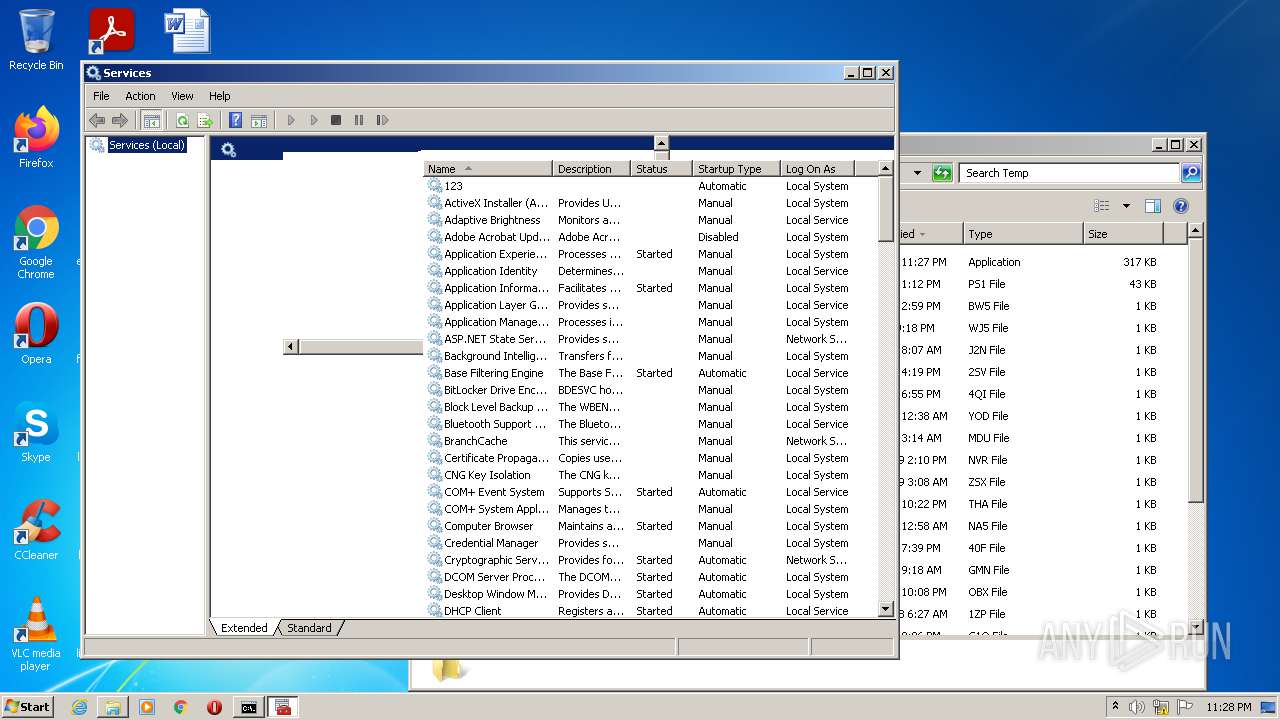Click gear icon of Cryptographic Services row
1280x720 pixels.
pos(435,560)
